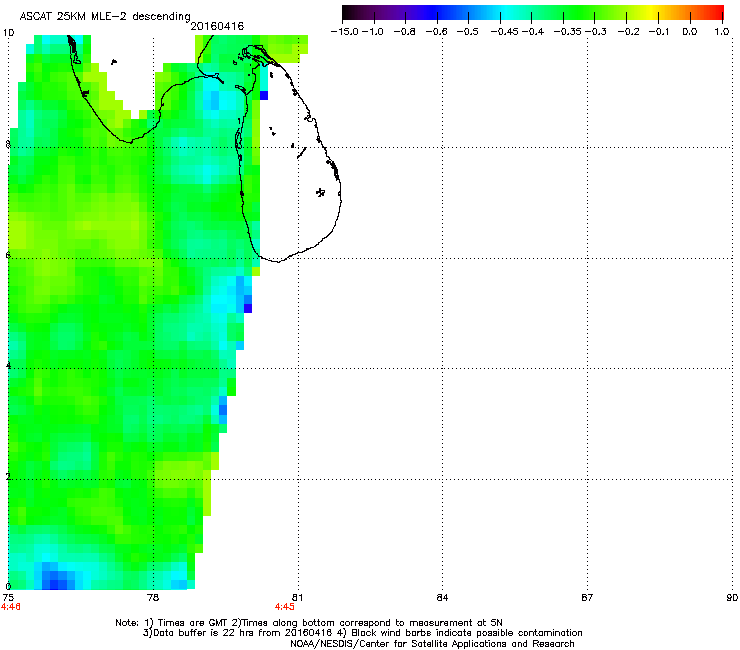Click the -0.5 label on the color scale

(468, 32)
